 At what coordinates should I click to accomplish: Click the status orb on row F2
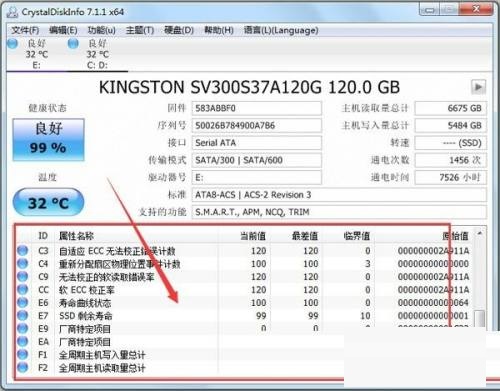[x=22, y=367]
